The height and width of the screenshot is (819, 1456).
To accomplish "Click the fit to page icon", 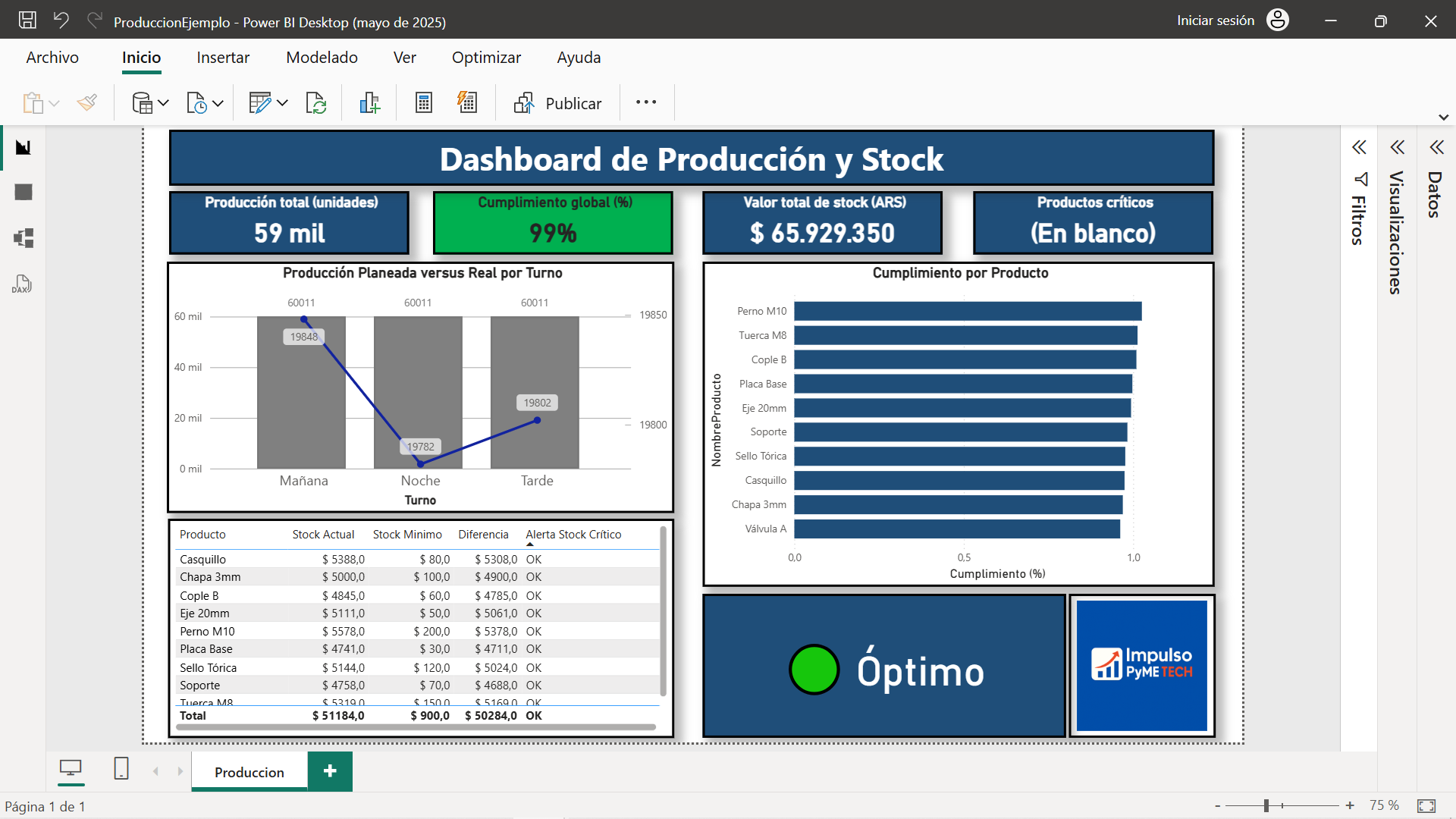I will point(1426,806).
